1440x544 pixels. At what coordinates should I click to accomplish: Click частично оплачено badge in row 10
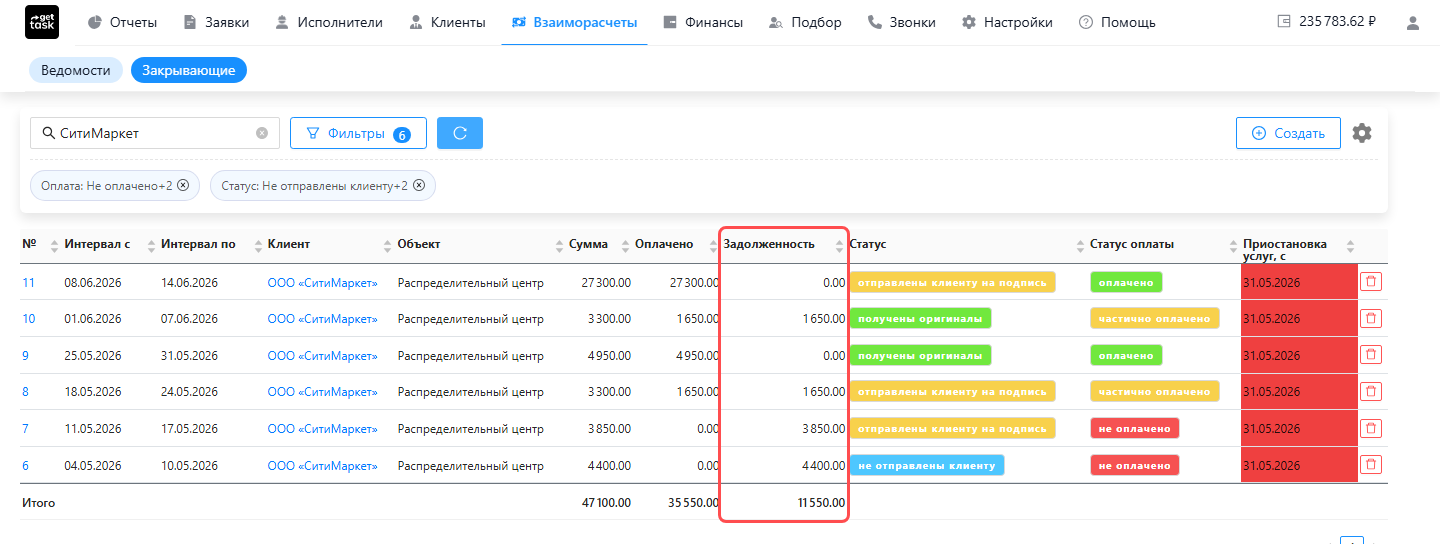1154,319
